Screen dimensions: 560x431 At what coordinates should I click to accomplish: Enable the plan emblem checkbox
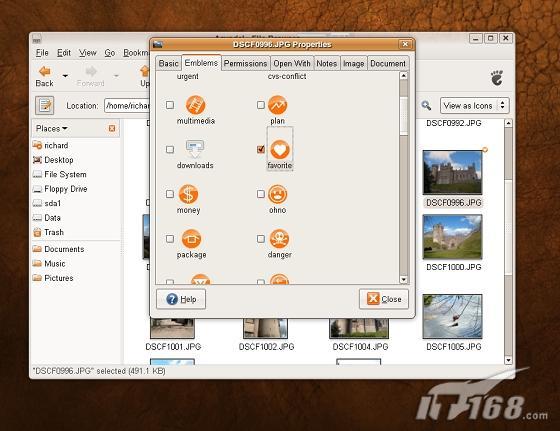point(261,105)
